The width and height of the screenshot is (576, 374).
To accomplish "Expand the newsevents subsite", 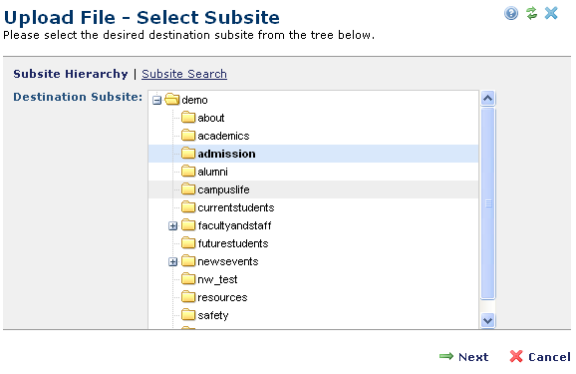I will (173, 262).
